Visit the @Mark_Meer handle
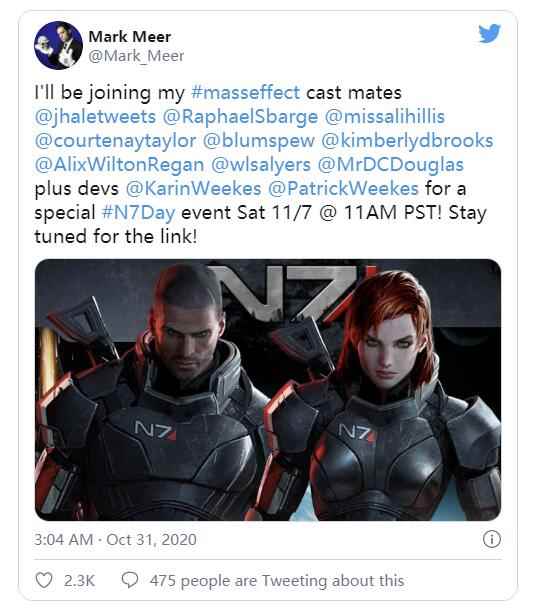Viewport: 535px width, 610px height. (x=136, y=56)
